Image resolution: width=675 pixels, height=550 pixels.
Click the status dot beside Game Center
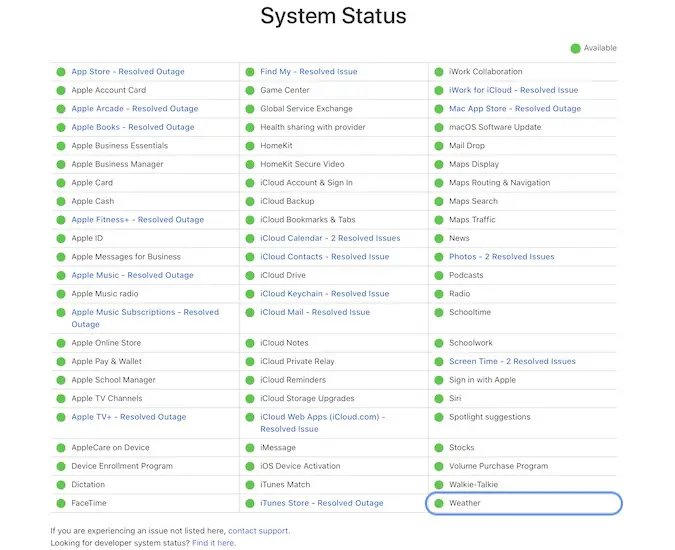click(250, 90)
